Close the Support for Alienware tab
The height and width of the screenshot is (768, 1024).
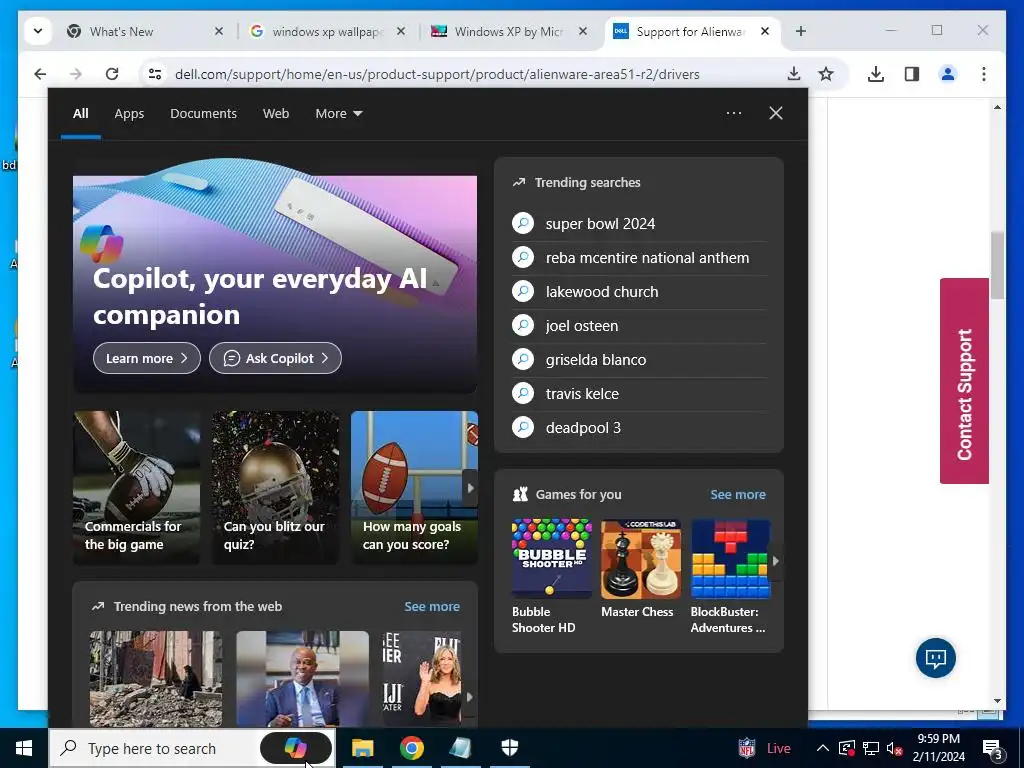pyautogui.click(x=765, y=31)
